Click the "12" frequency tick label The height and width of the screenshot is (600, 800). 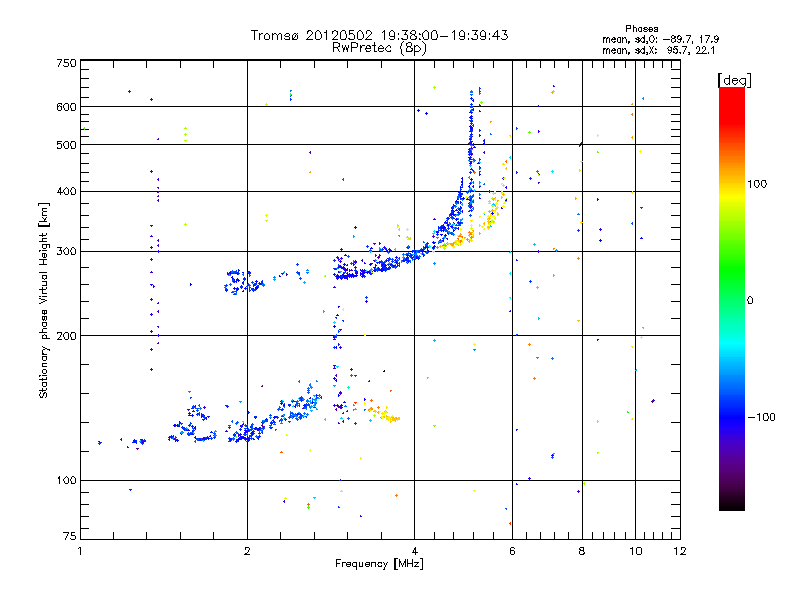click(680, 552)
